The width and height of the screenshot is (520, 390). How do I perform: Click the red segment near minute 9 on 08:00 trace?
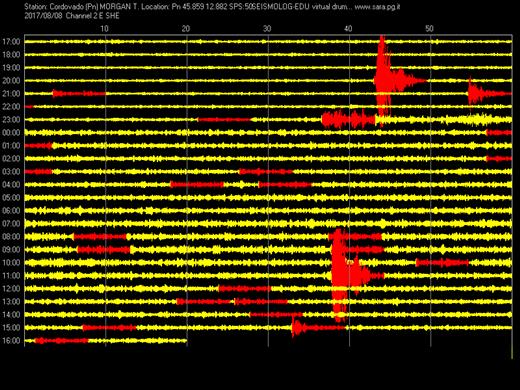pos(100,237)
